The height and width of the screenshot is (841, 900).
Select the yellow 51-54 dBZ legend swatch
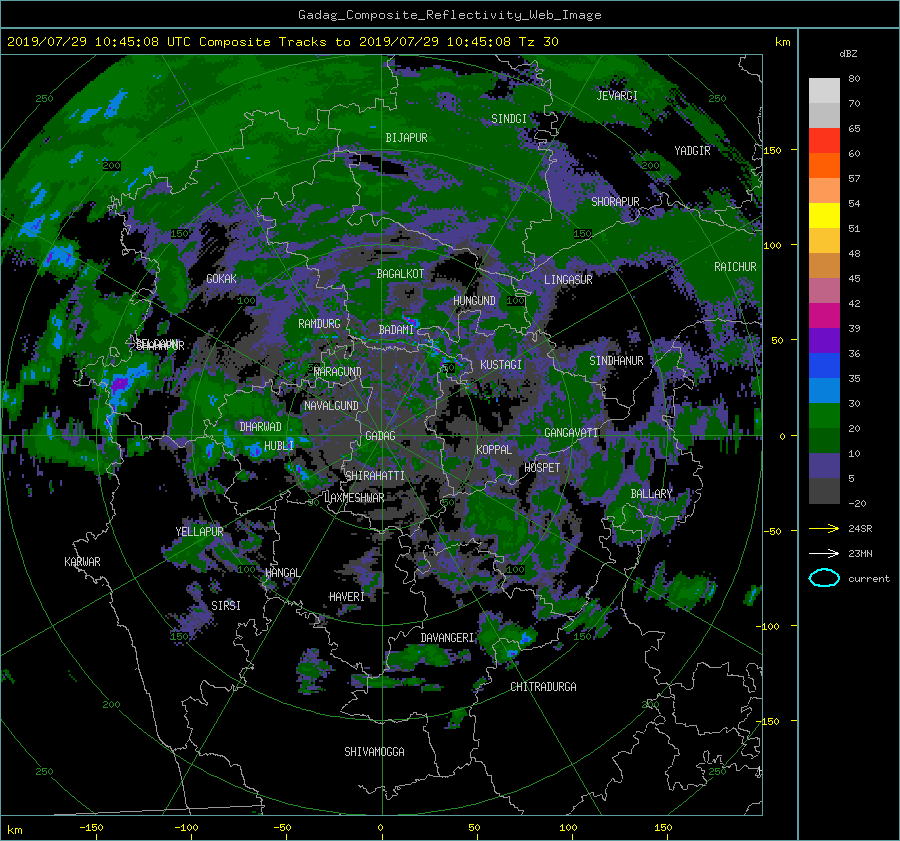point(824,215)
